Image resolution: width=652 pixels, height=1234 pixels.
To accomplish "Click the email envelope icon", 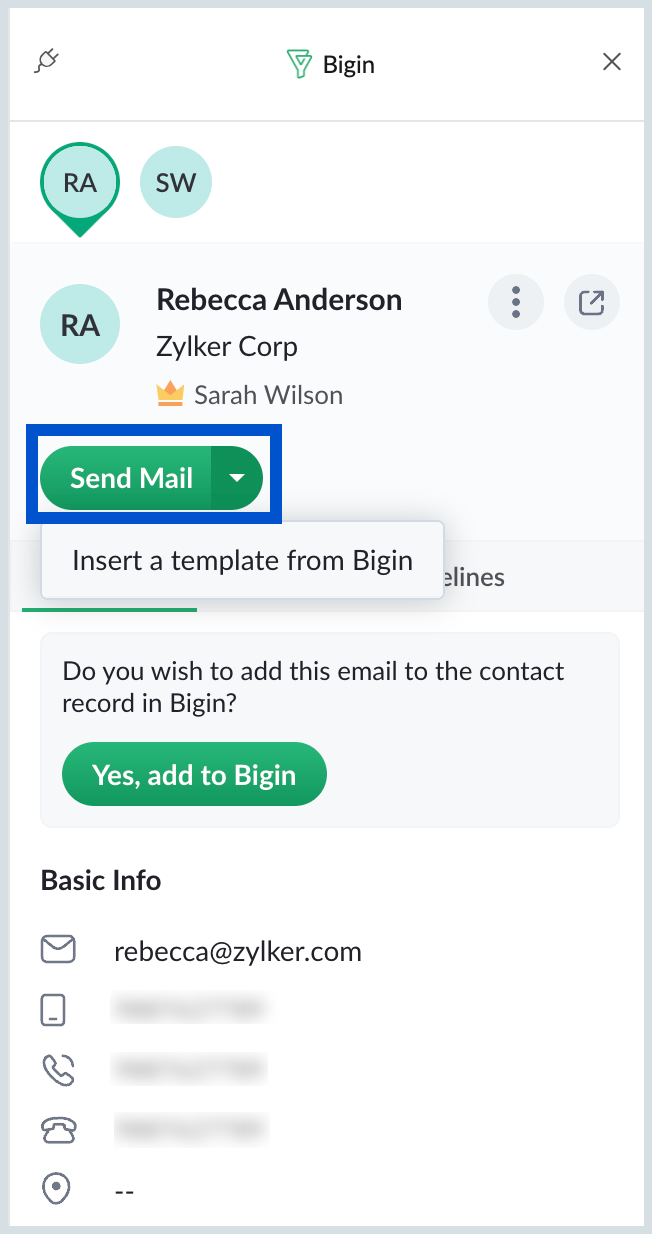I will (58, 949).
